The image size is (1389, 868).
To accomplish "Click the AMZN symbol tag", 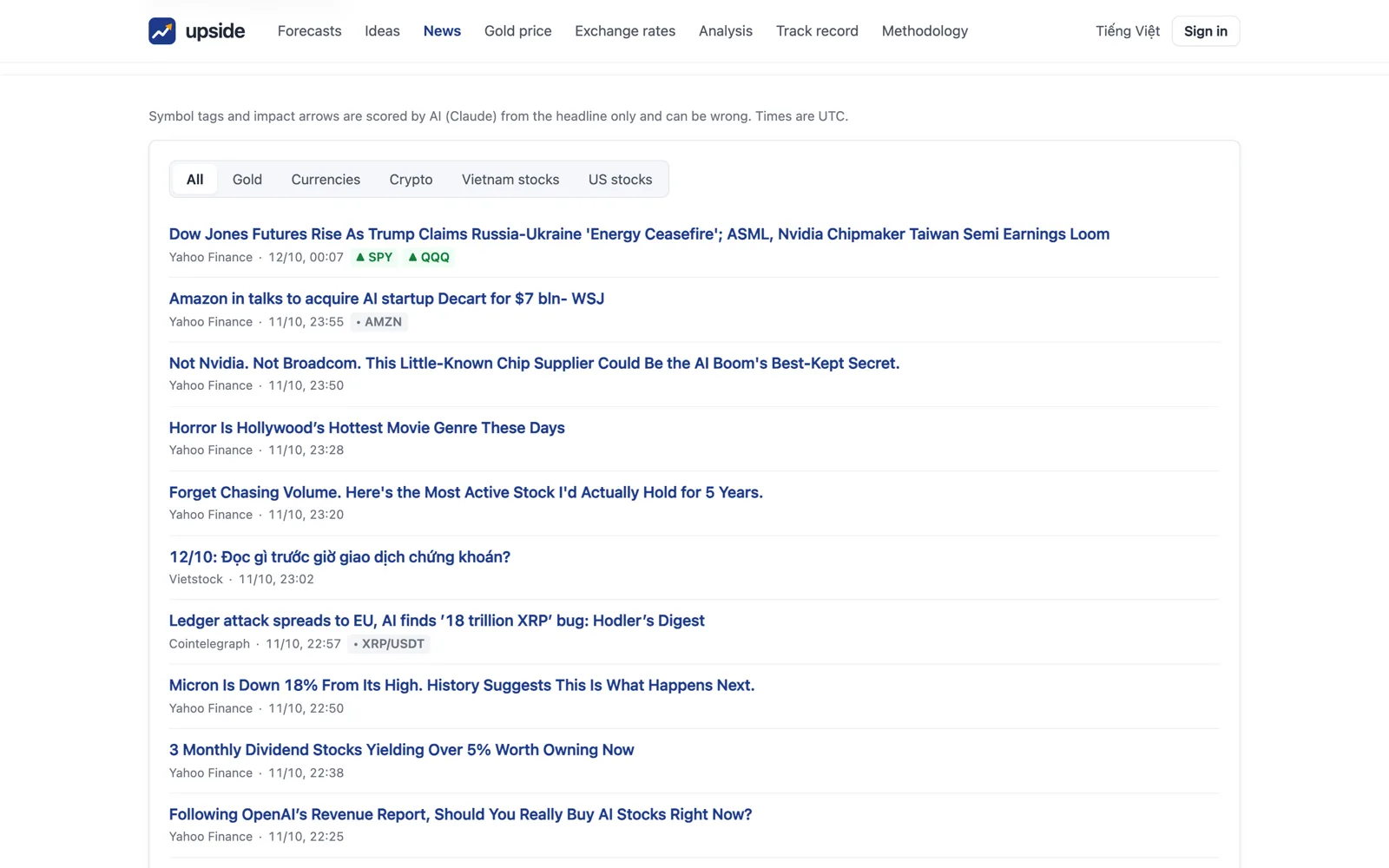I will [379, 322].
